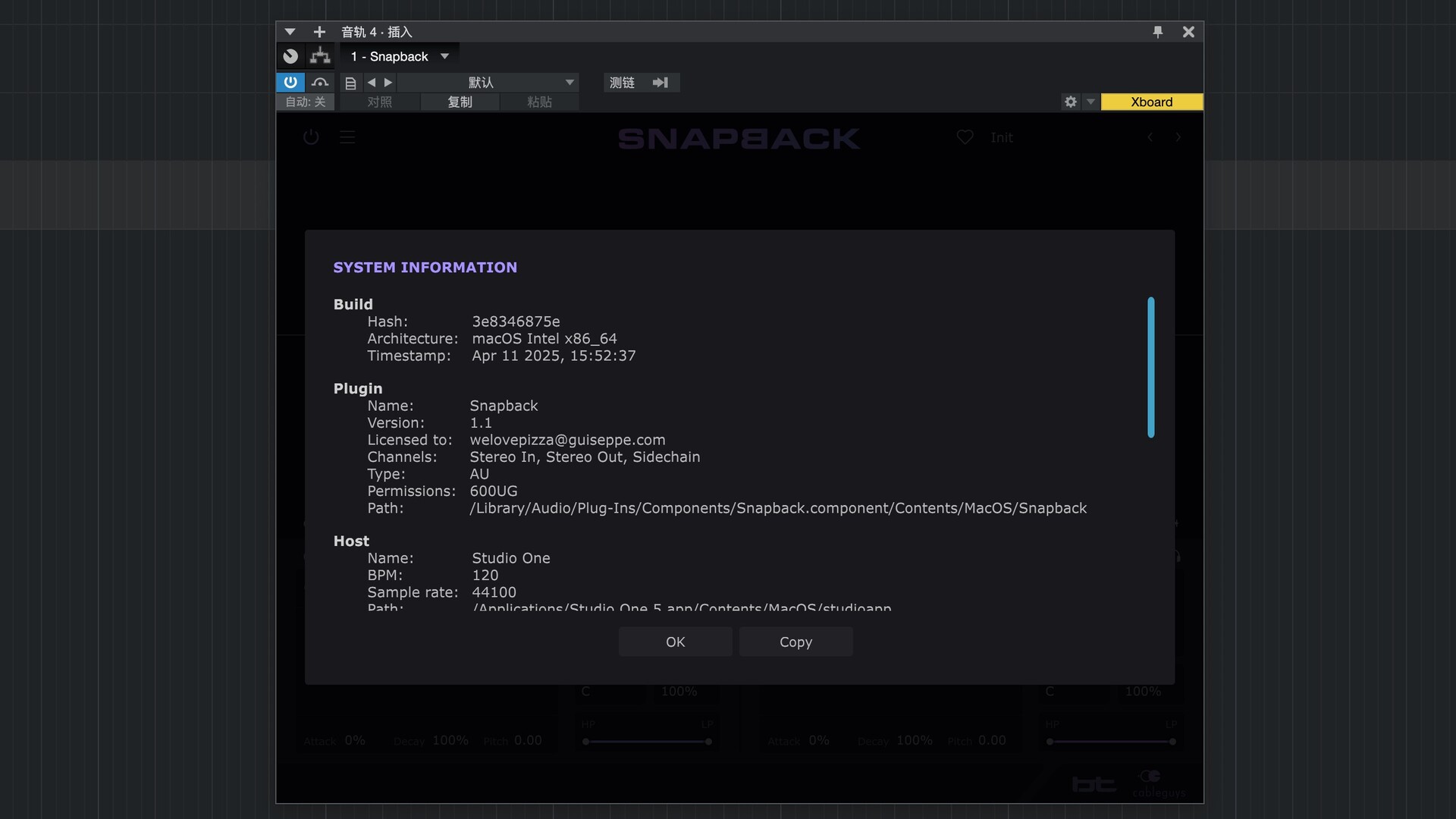Screen dimensions: 1456x819
Task: Open the routing view icon
Action: click(x=320, y=56)
